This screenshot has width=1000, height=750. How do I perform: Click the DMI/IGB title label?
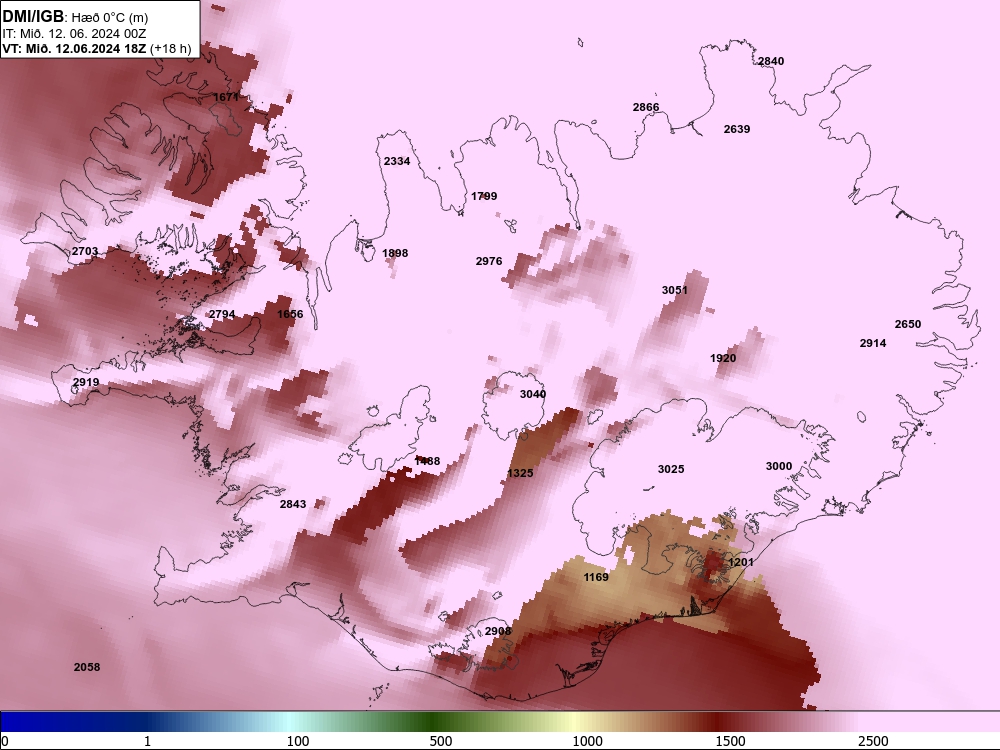click(33, 17)
